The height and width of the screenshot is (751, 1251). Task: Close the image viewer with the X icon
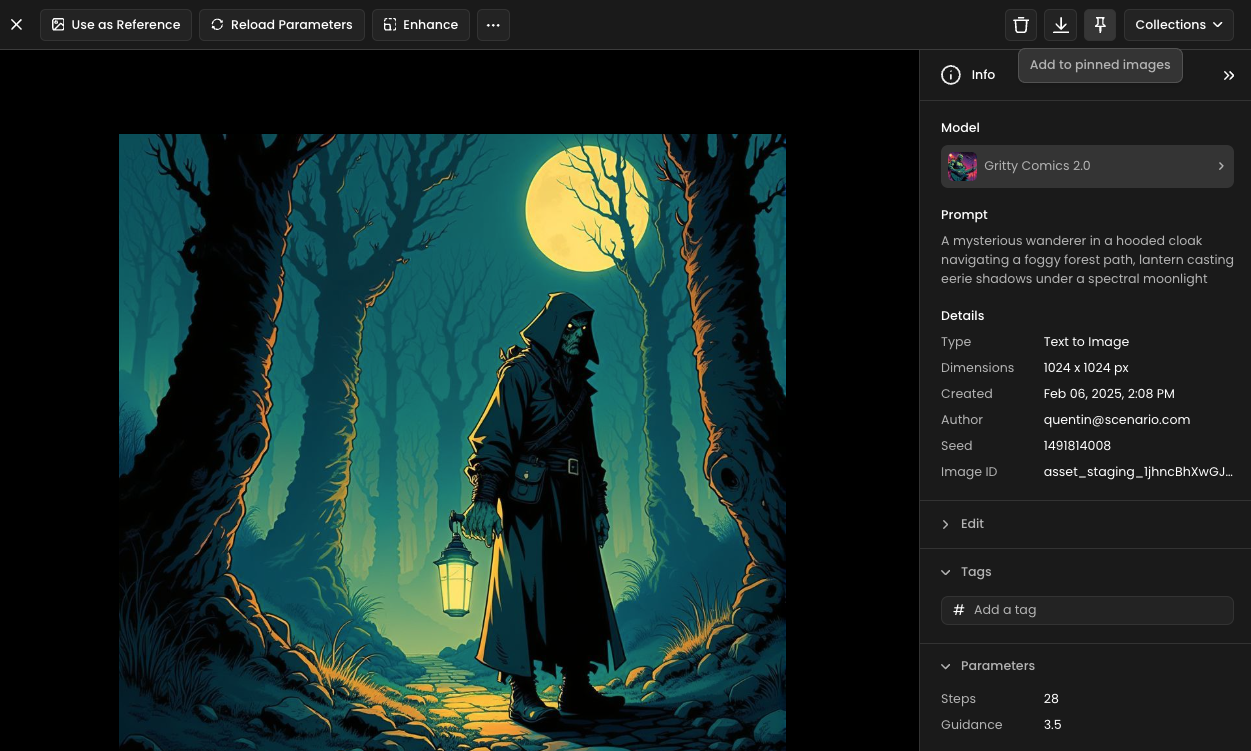pos(16,24)
